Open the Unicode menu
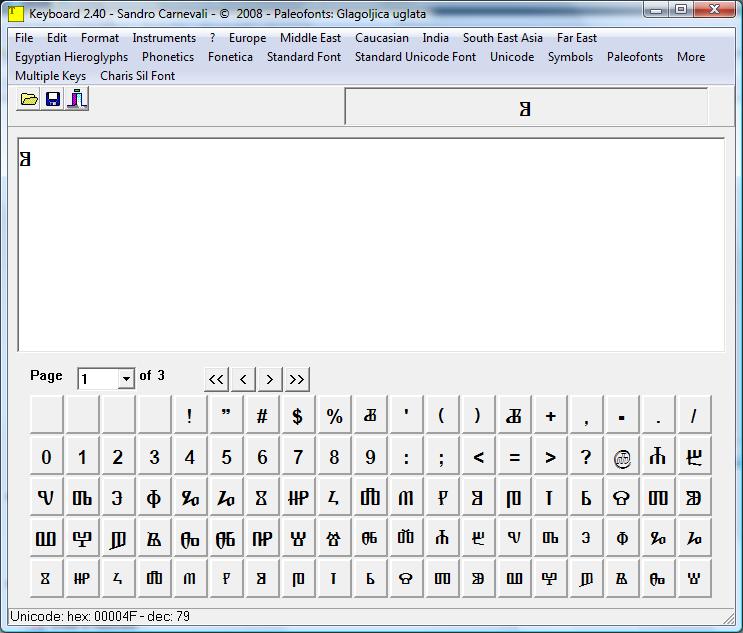This screenshot has width=743, height=633. [x=512, y=57]
